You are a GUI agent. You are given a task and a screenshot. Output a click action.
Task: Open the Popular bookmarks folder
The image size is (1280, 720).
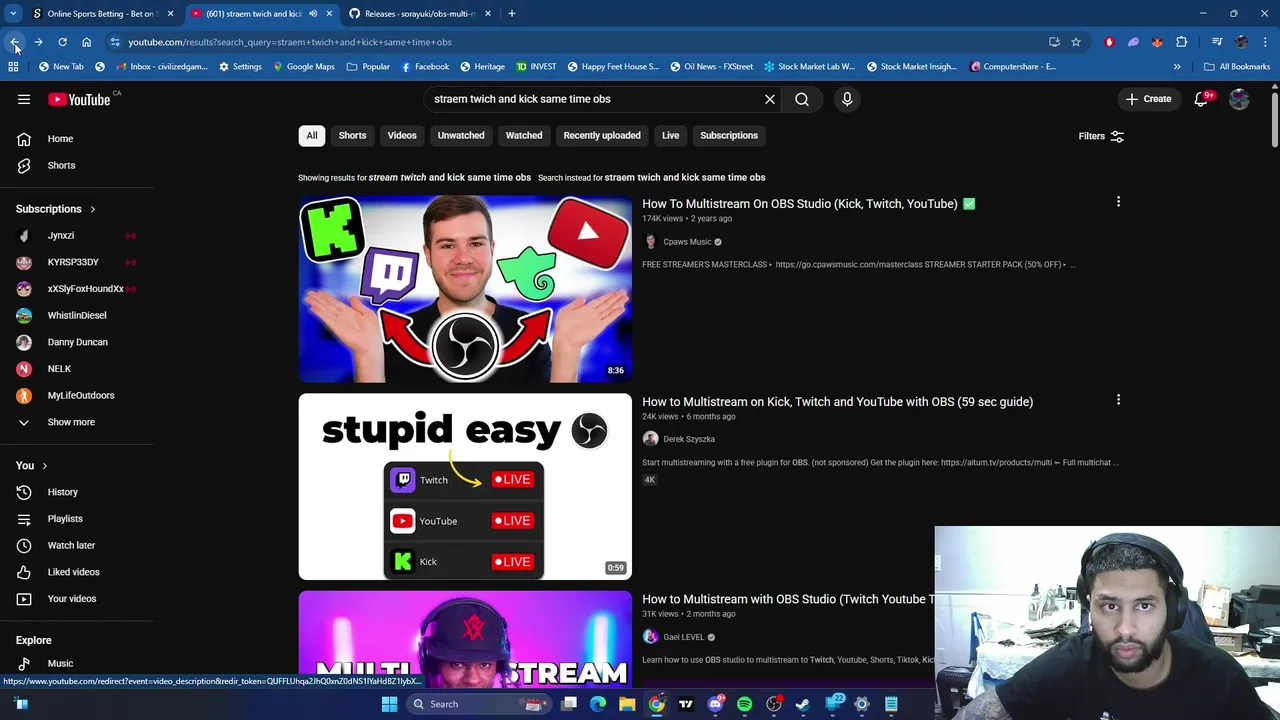368,67
